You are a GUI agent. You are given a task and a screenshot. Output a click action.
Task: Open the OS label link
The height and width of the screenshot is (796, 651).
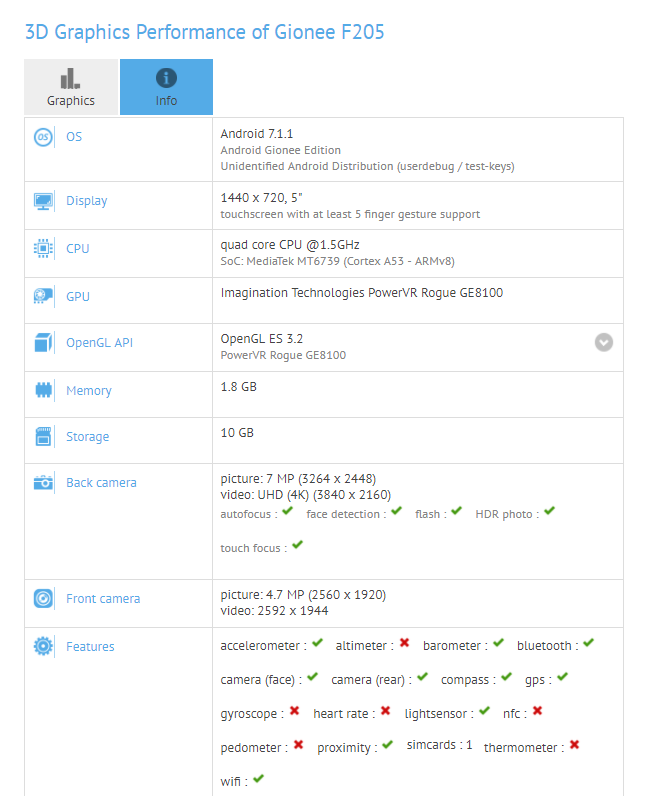coord(74,137)
